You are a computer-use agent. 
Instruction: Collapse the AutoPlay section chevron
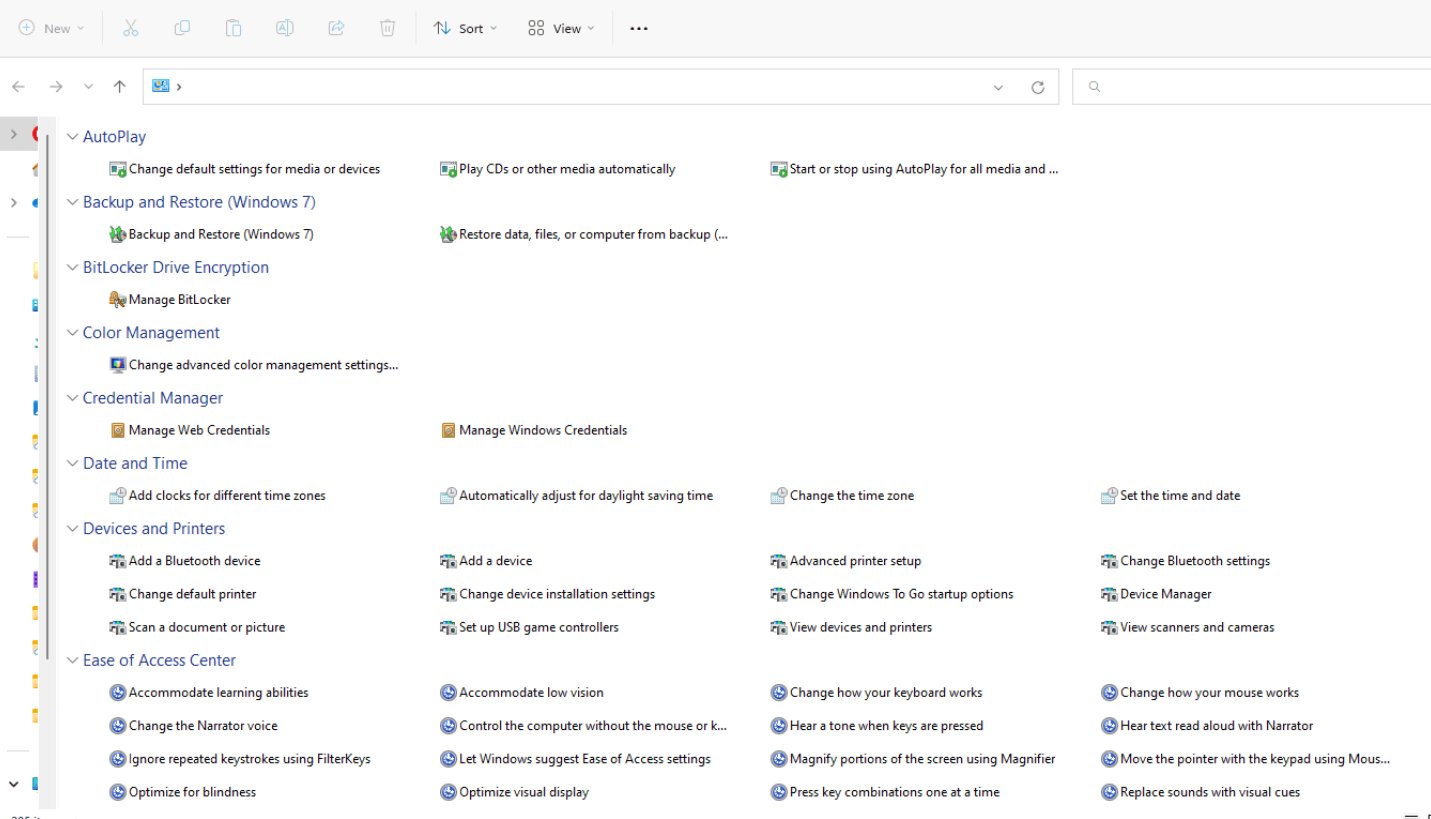coord(72,136)
